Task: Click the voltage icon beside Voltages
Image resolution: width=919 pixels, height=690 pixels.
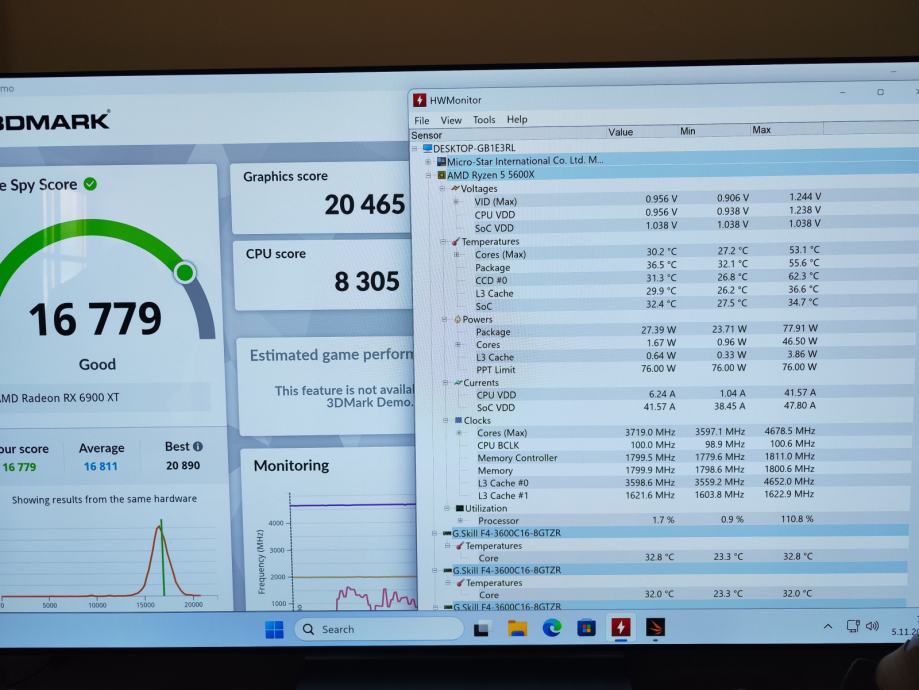Action: click(455, 189)
